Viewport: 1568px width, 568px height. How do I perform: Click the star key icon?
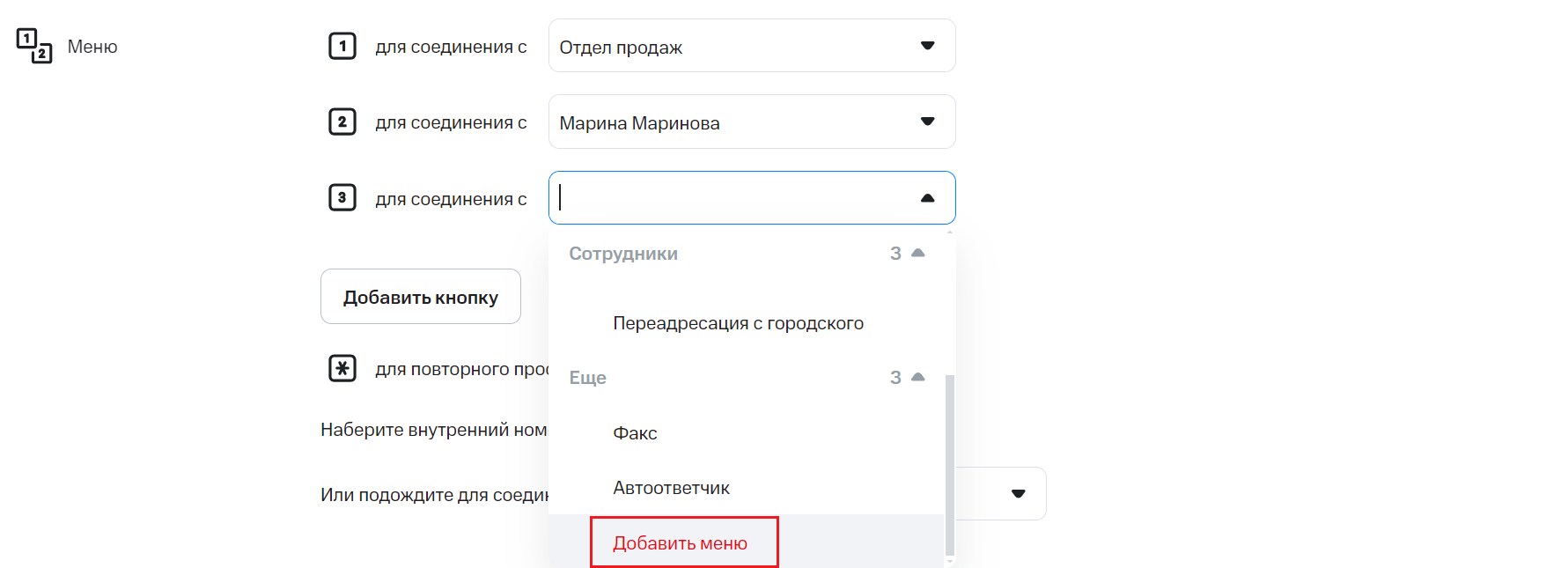pyautogui.click(x=342, y=368)
